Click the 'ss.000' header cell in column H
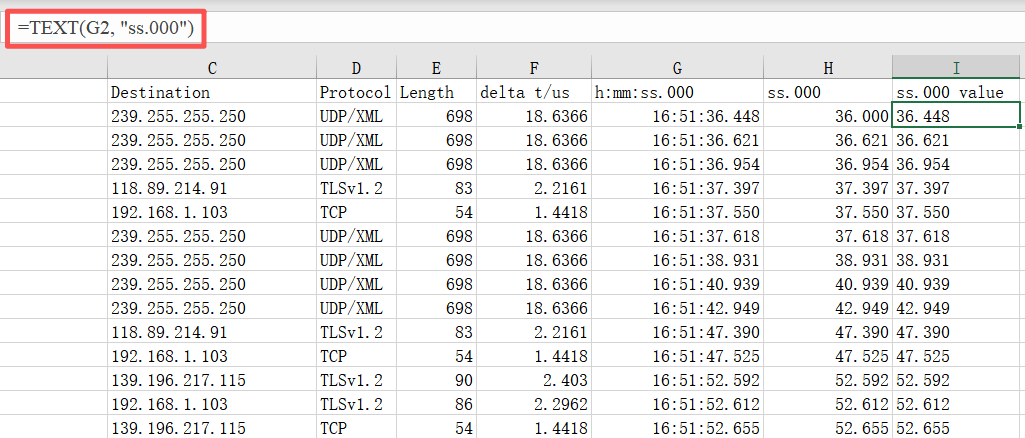The height and width of the screenshot is (438, 1025). point(828,92)
